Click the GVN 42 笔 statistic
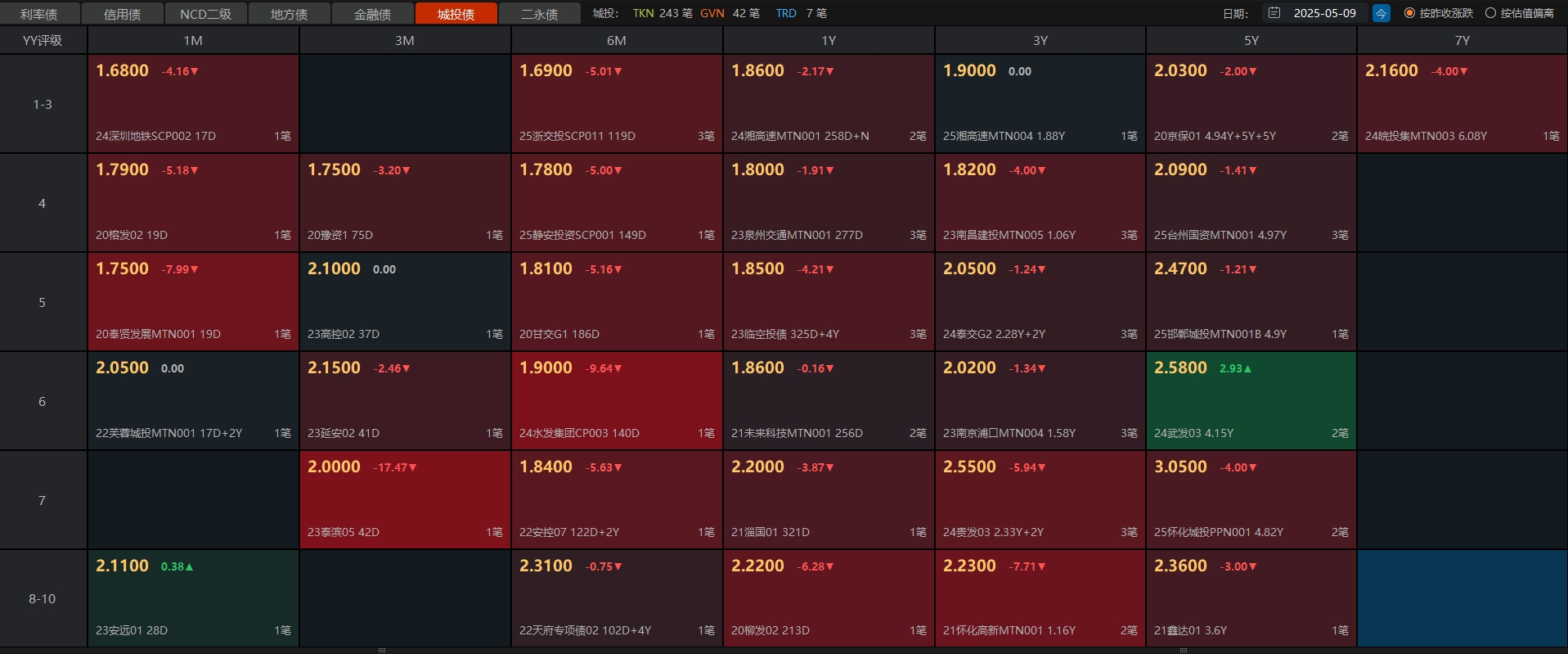This screenshot has width=1568, height=654. tap(730, 13)
